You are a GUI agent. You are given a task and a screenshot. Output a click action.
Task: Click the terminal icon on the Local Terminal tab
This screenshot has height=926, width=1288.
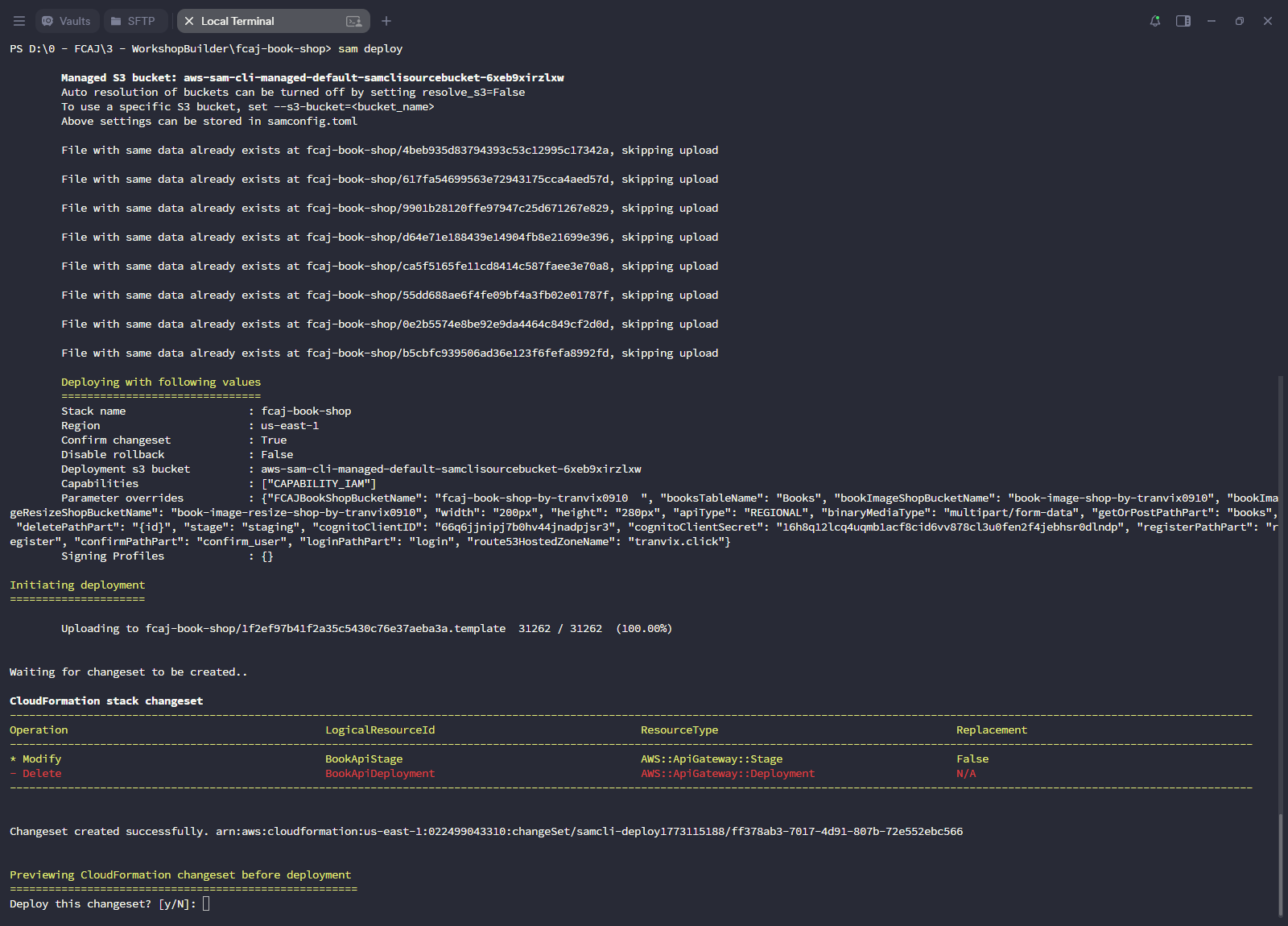[x=353, y=21]
